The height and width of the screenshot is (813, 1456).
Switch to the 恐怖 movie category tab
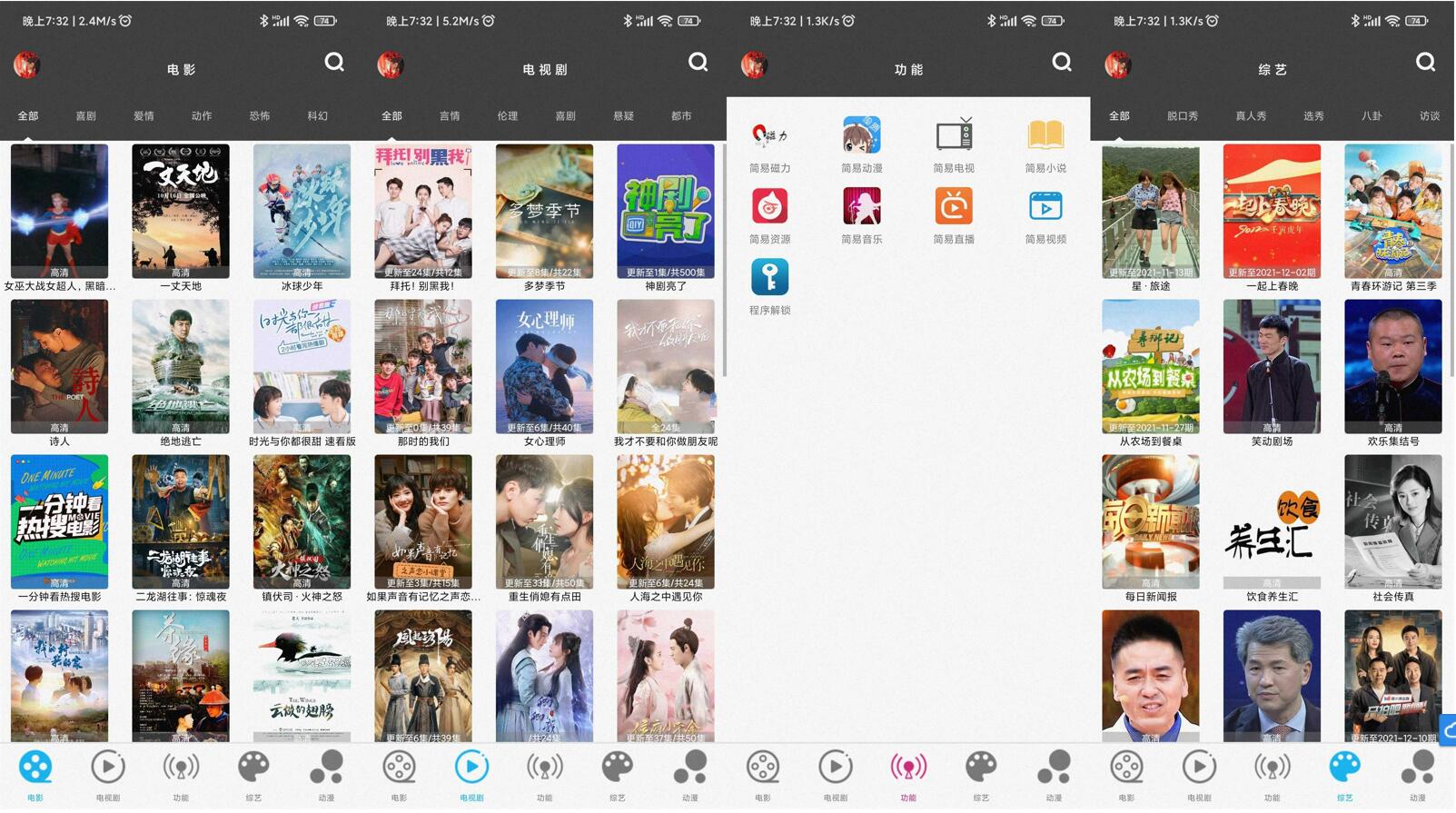tap(260, 116)
